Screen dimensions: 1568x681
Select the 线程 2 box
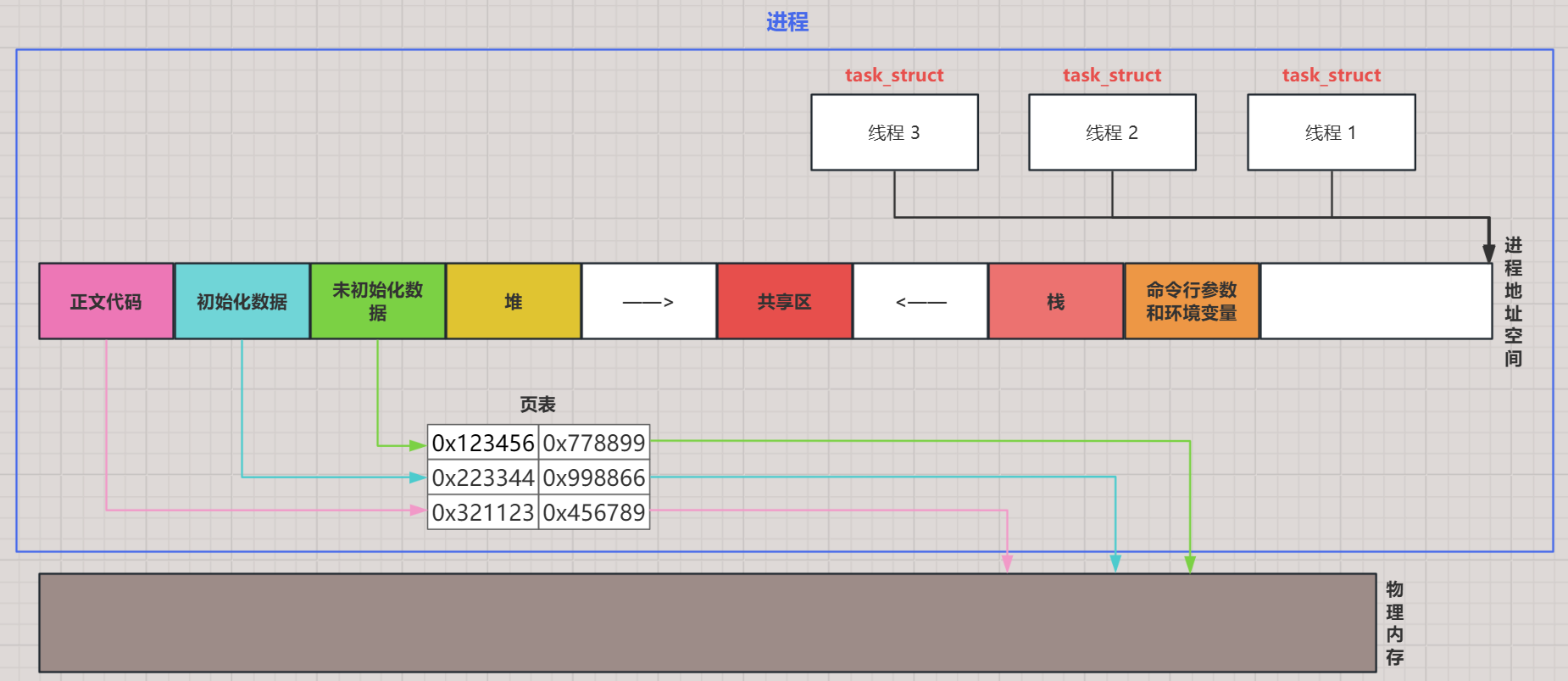coord(1112,132)
